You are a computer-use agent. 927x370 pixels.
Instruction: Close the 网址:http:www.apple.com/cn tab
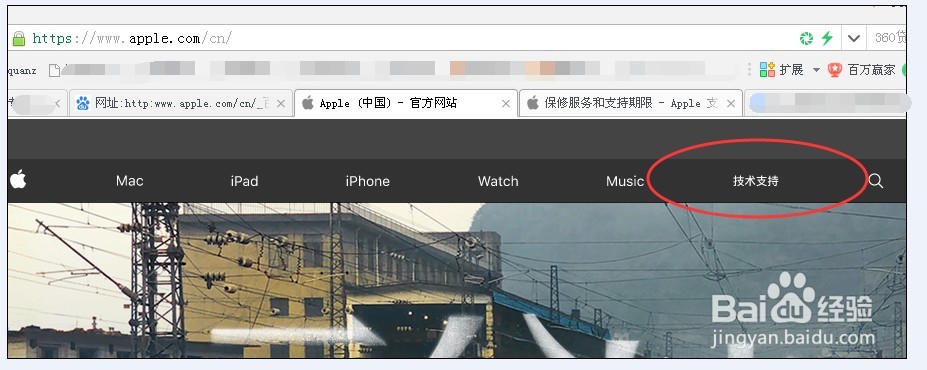click(281, 103)
